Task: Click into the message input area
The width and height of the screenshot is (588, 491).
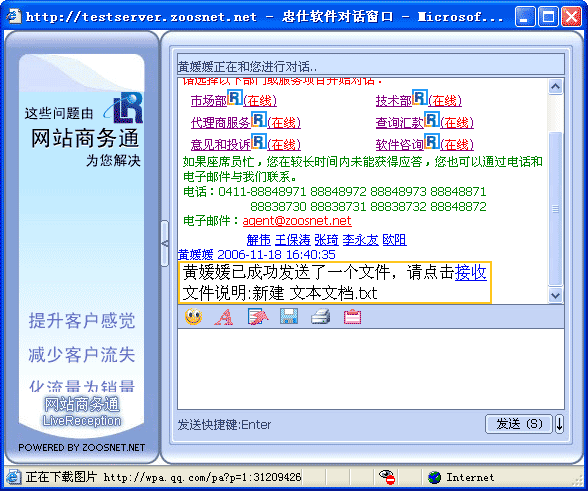Action: point(370,369)
